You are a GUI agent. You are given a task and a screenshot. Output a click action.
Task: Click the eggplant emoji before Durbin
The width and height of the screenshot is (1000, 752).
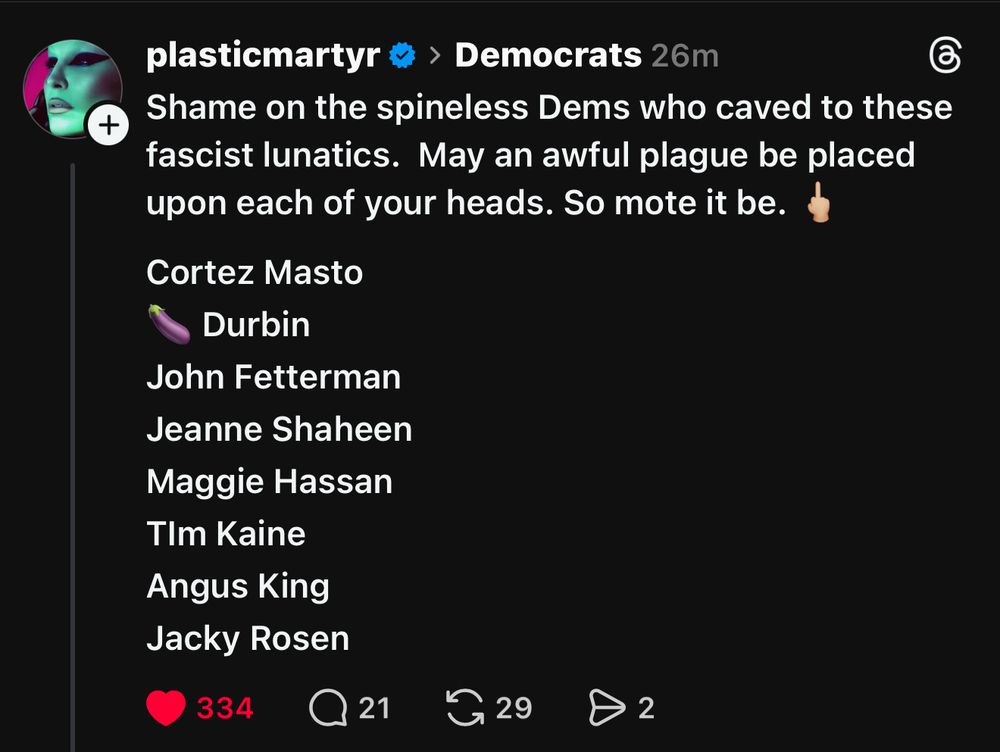[x=168, y=325]
